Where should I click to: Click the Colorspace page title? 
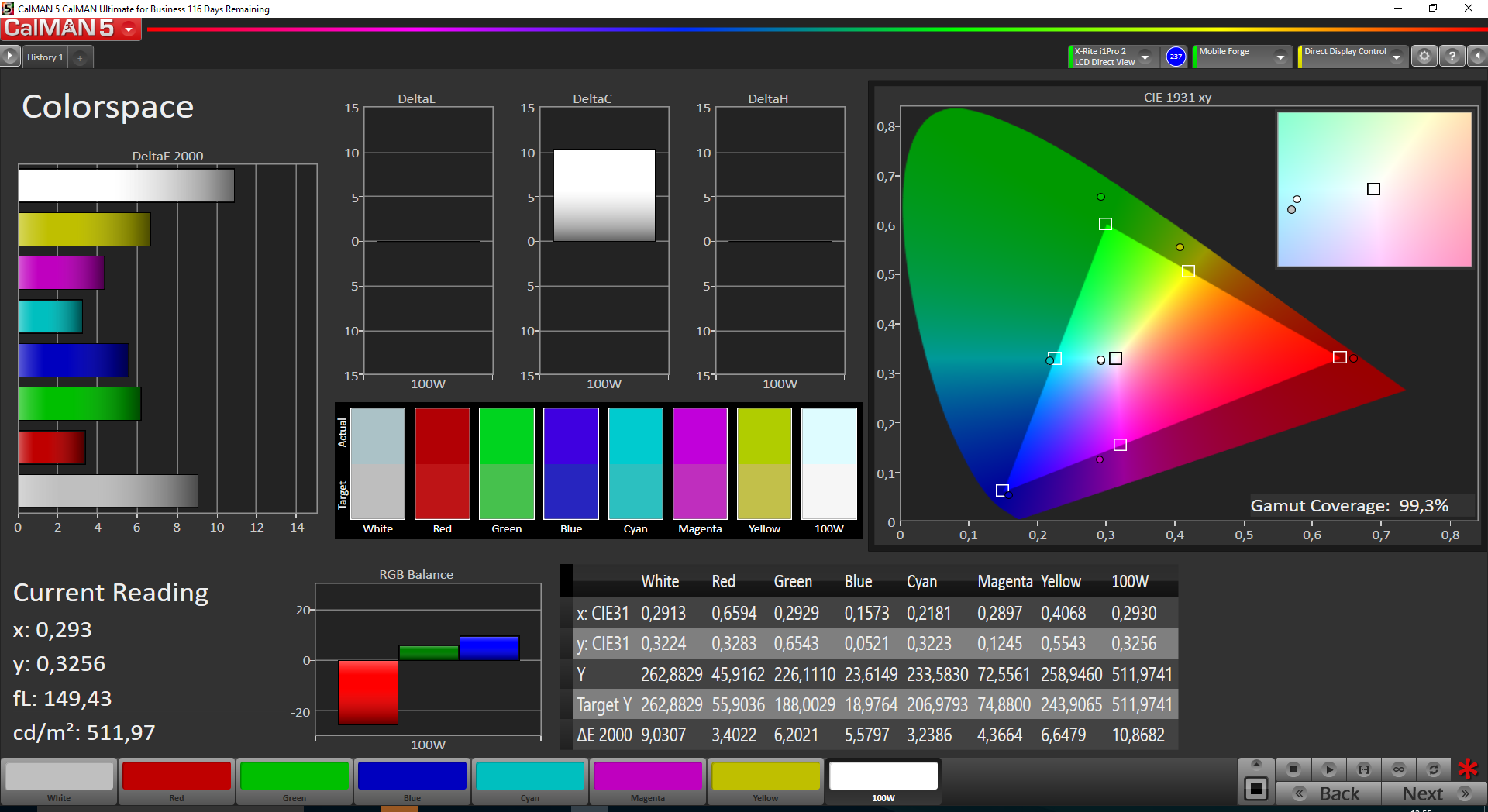(108, 107)
